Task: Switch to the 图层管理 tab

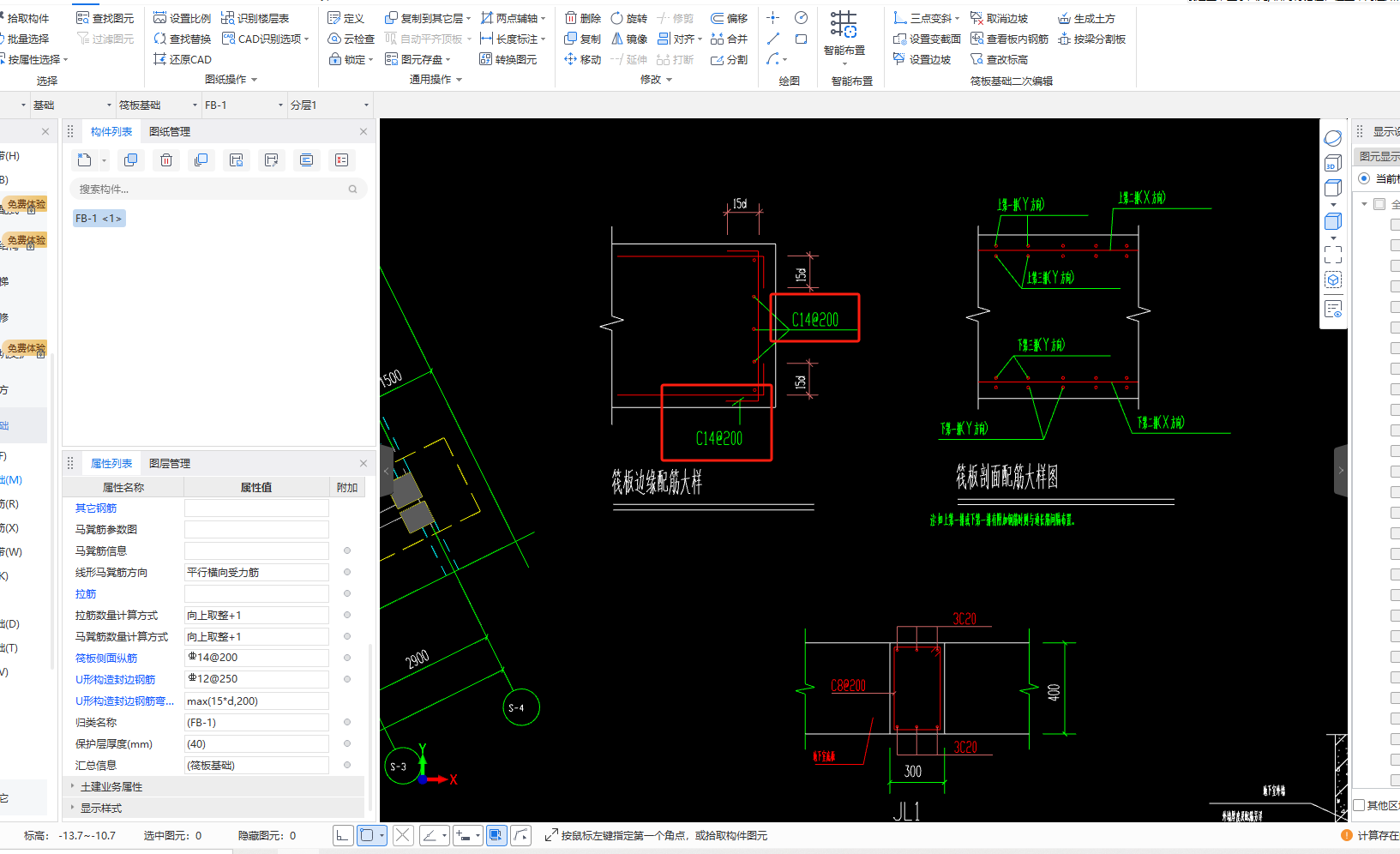Action: point(170,463)
